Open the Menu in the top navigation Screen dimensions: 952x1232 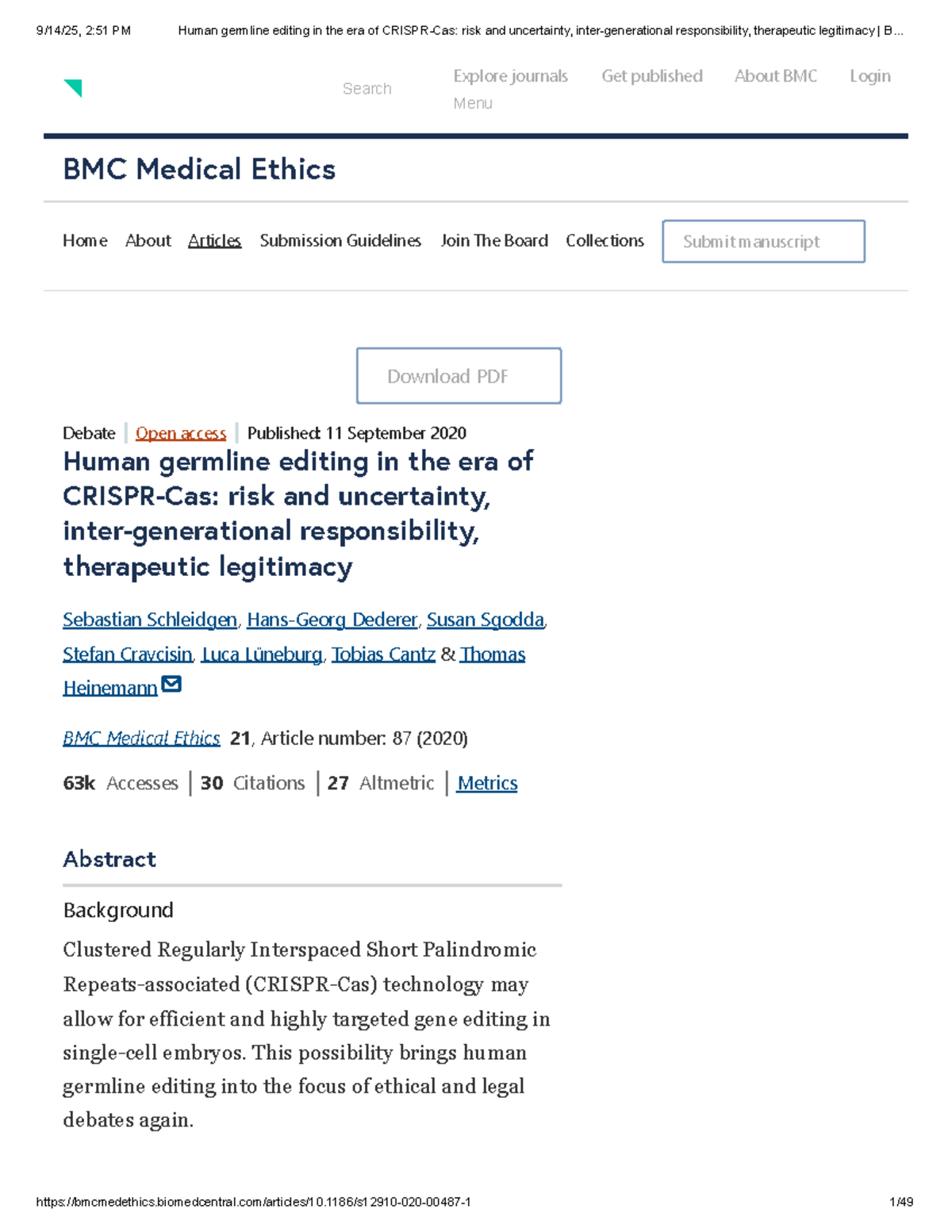click(x=472, y=102)
